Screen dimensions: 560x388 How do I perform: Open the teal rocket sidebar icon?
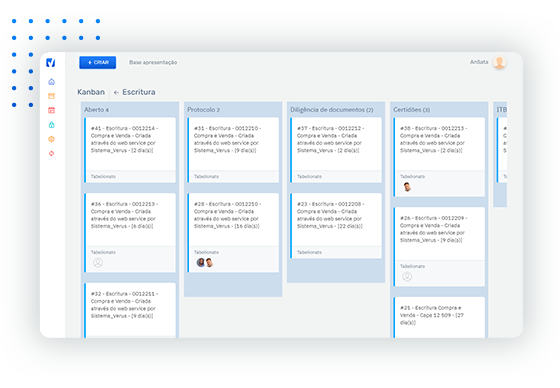(51, 125)
